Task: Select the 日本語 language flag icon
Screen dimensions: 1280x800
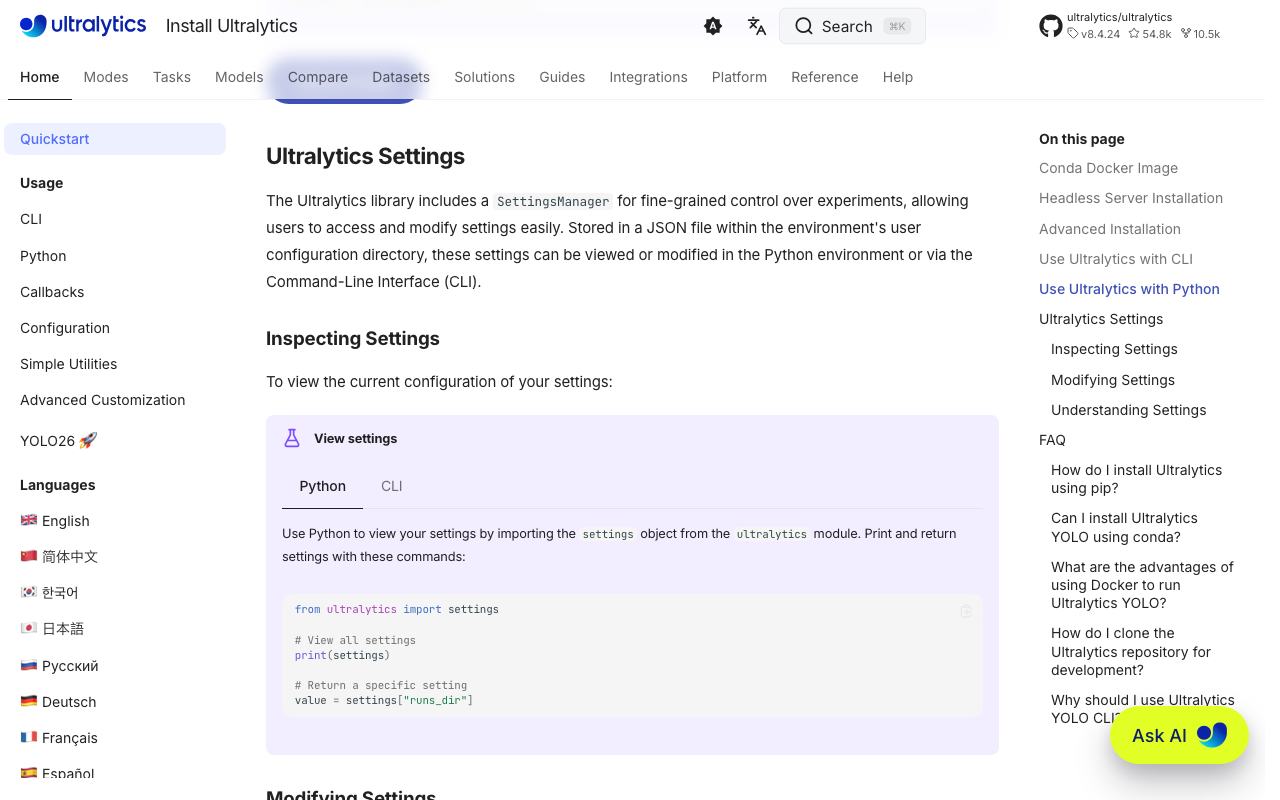Action: (29, 628)
